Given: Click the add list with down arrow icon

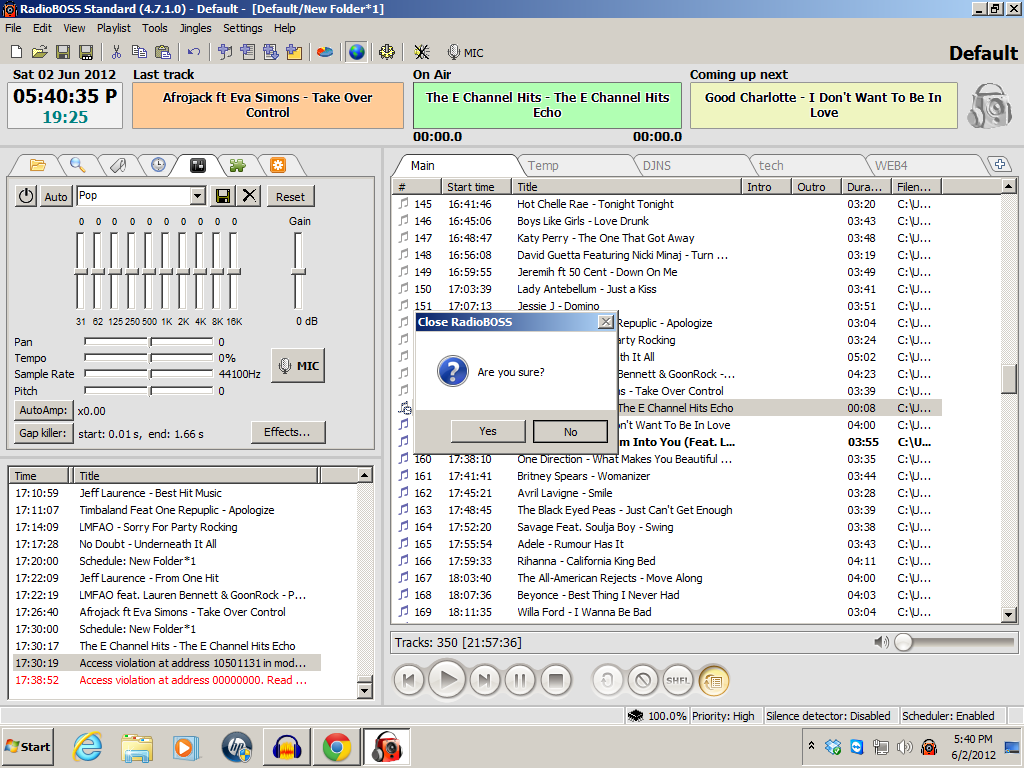Looking at the screenshot, I should pos(270,52).
